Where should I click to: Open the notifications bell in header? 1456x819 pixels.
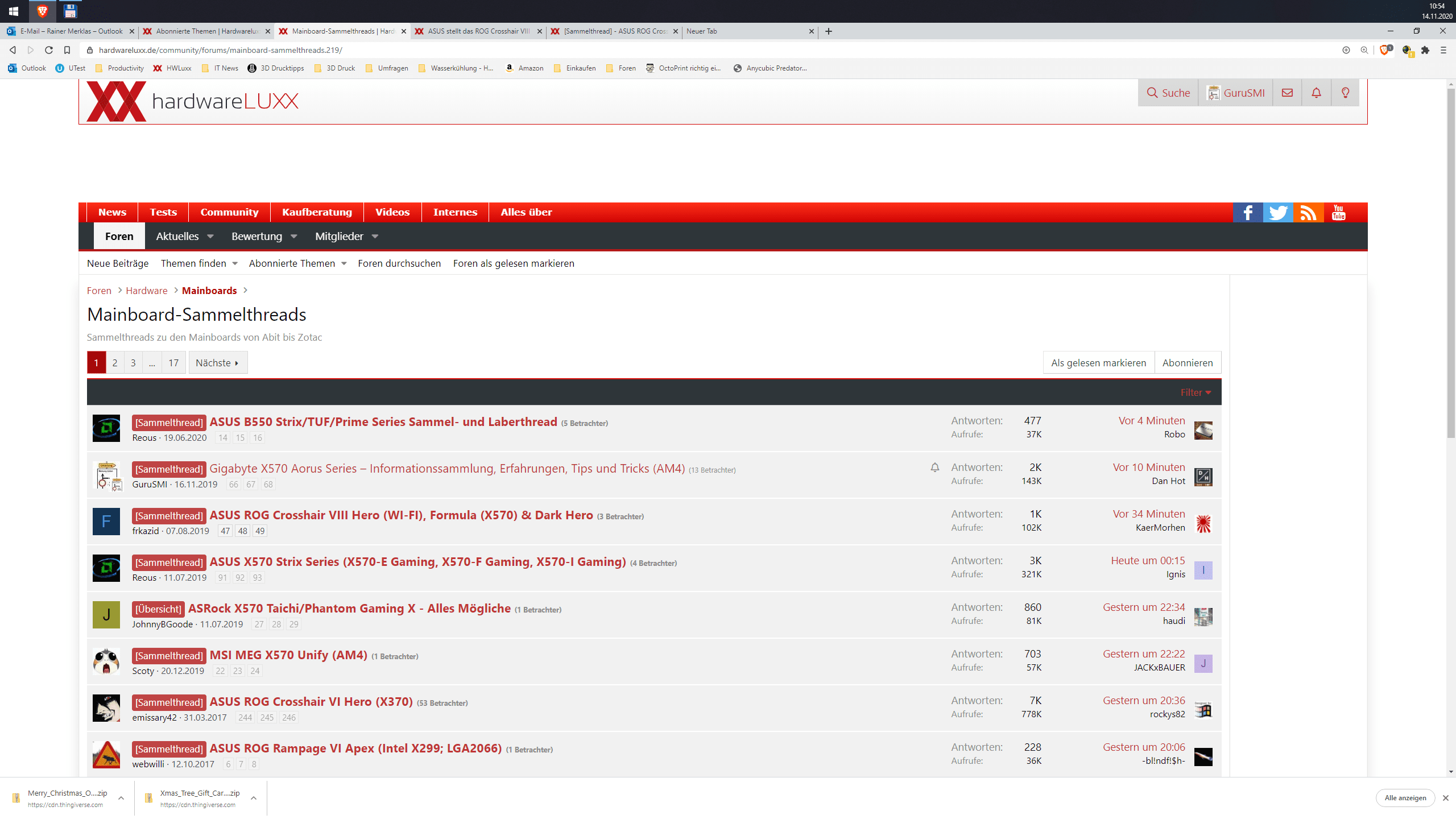[1316, 93]
